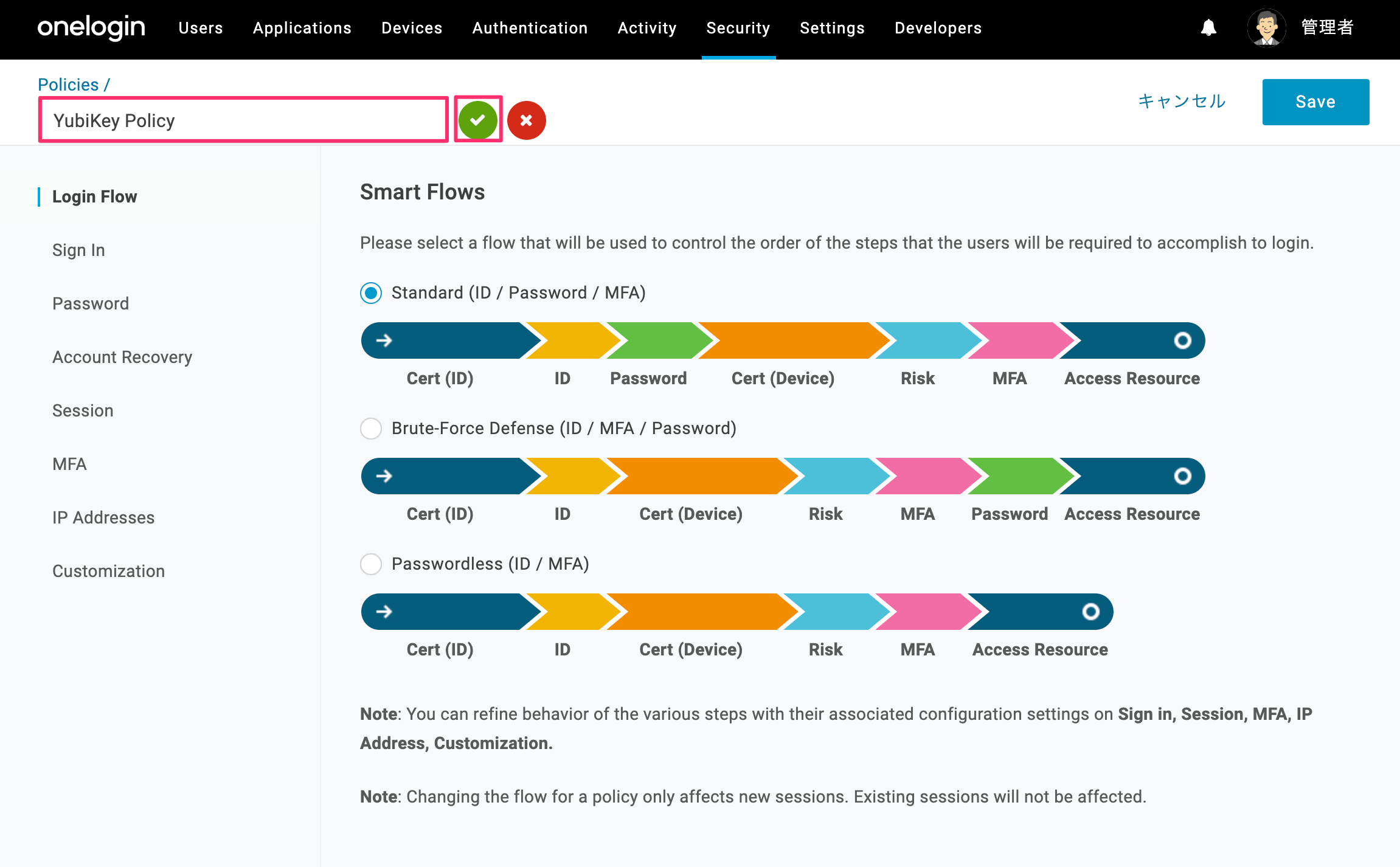Select Passwordless (ID / MFA) flow
This screenshot has height=867, width=1400.
pyautogui.click(x=371, y=564)
